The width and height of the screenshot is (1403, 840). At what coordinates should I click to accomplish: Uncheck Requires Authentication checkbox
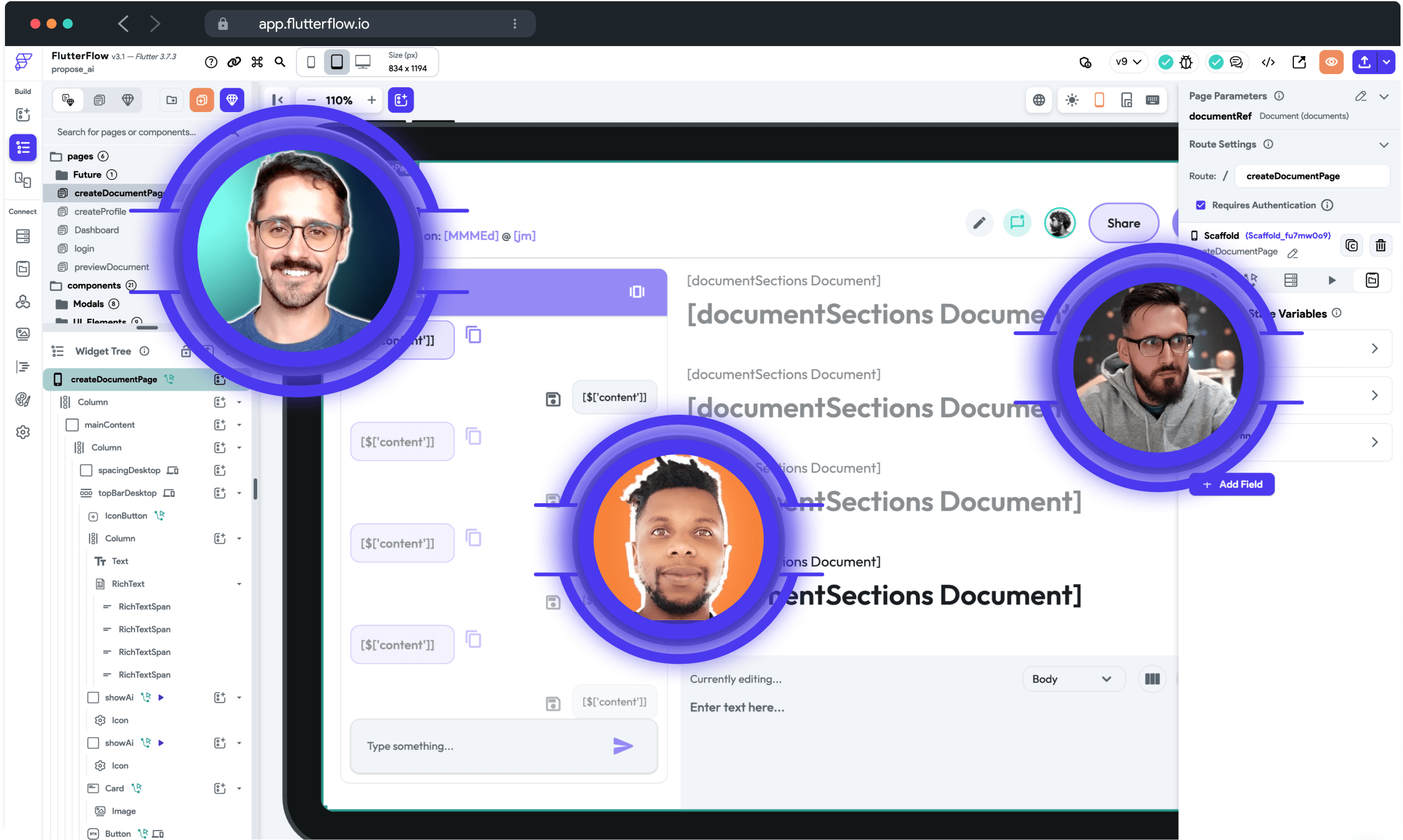coord(1201,205)
